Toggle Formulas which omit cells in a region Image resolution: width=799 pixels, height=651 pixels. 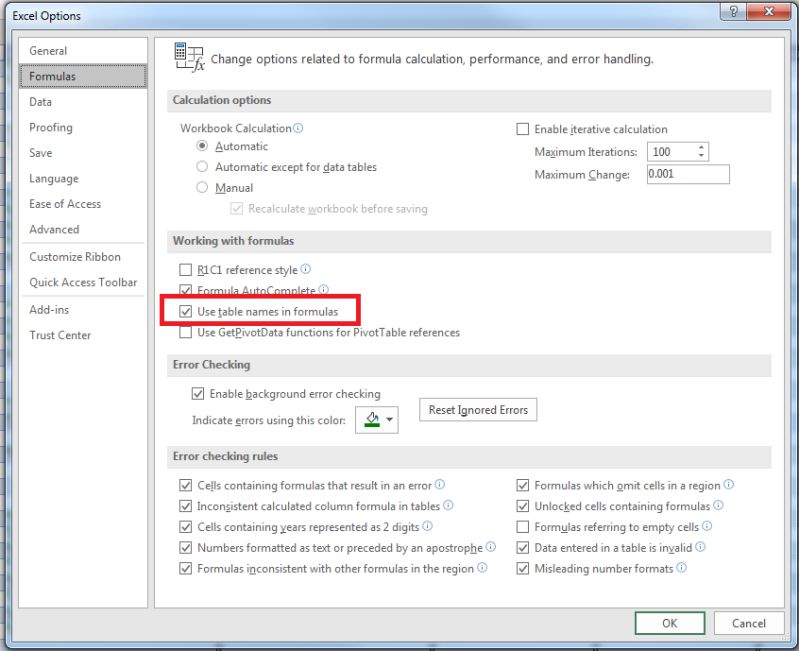[523, 485]
